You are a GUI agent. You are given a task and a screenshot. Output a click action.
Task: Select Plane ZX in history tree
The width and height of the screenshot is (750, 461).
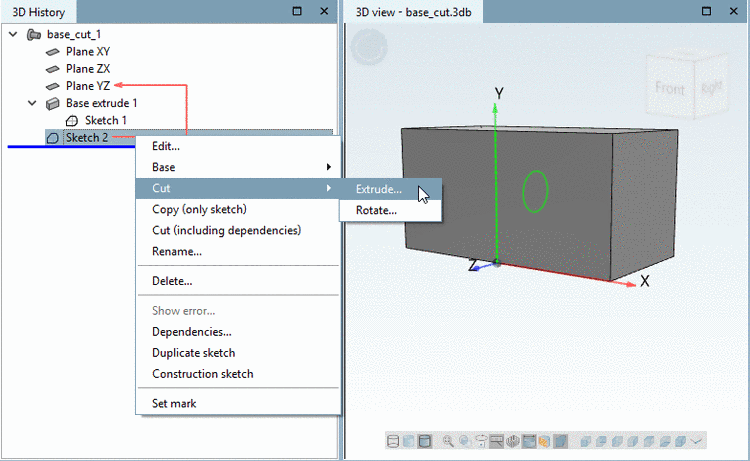pyautogui.click(x=88, y=69)
